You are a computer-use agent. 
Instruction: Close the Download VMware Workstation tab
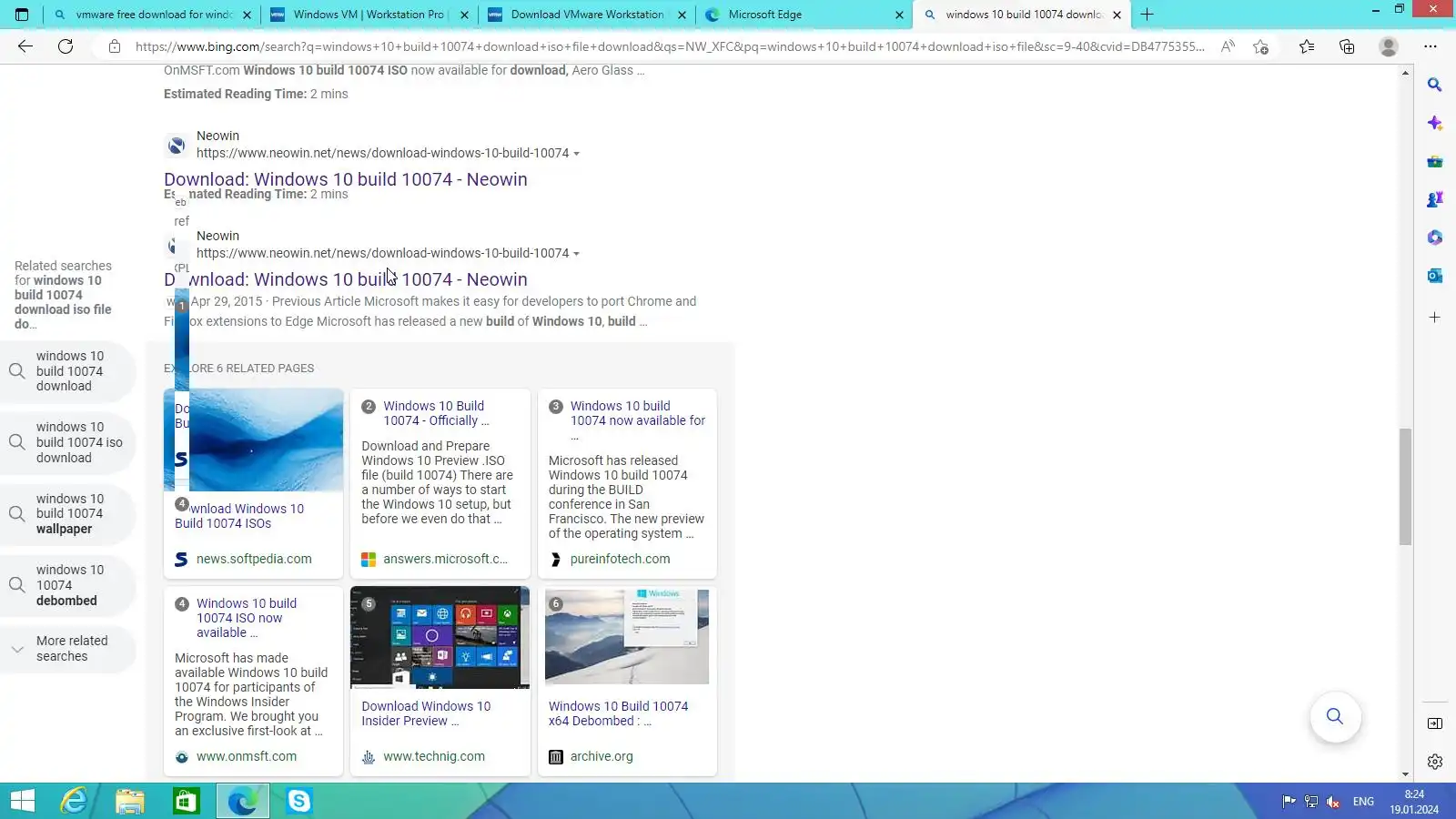point(682,15)
